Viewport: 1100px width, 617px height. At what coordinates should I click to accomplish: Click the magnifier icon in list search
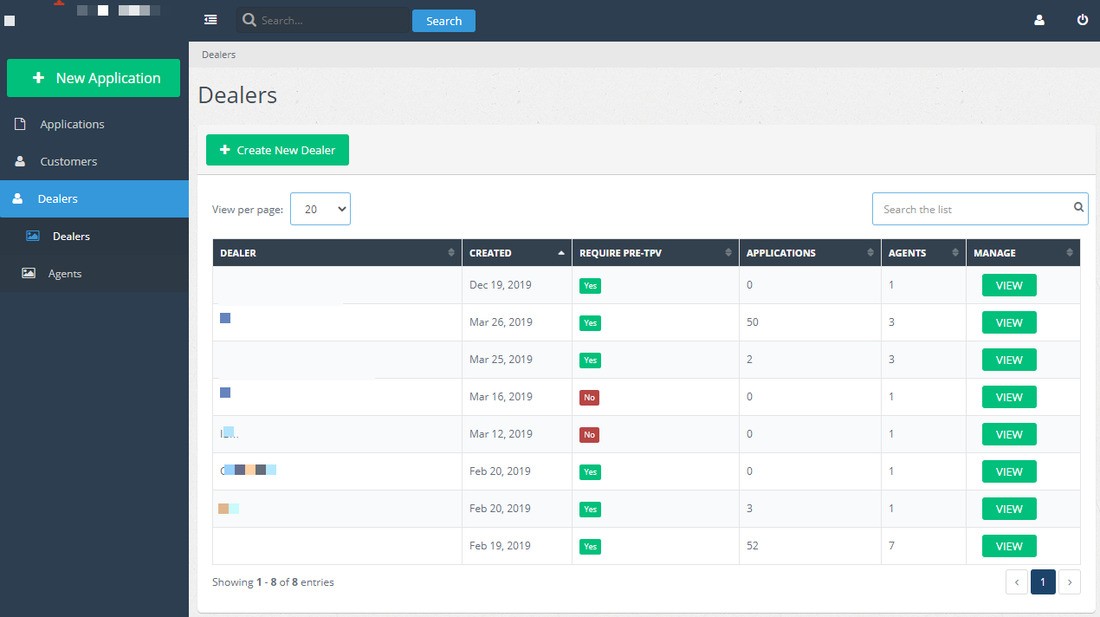point(1079,208)
